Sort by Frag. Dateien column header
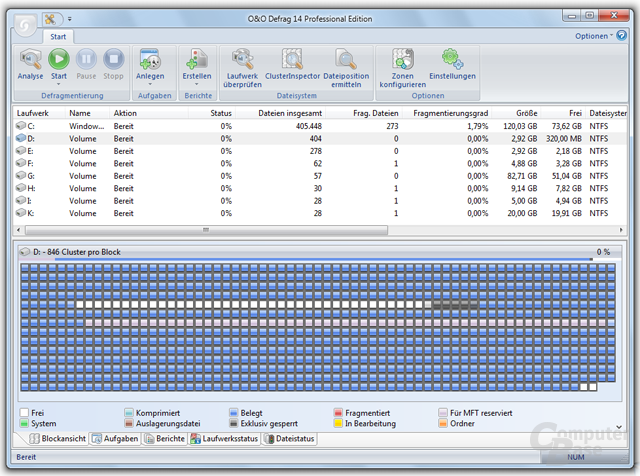Screen dimensions: 640x476 tap(364, 113)
